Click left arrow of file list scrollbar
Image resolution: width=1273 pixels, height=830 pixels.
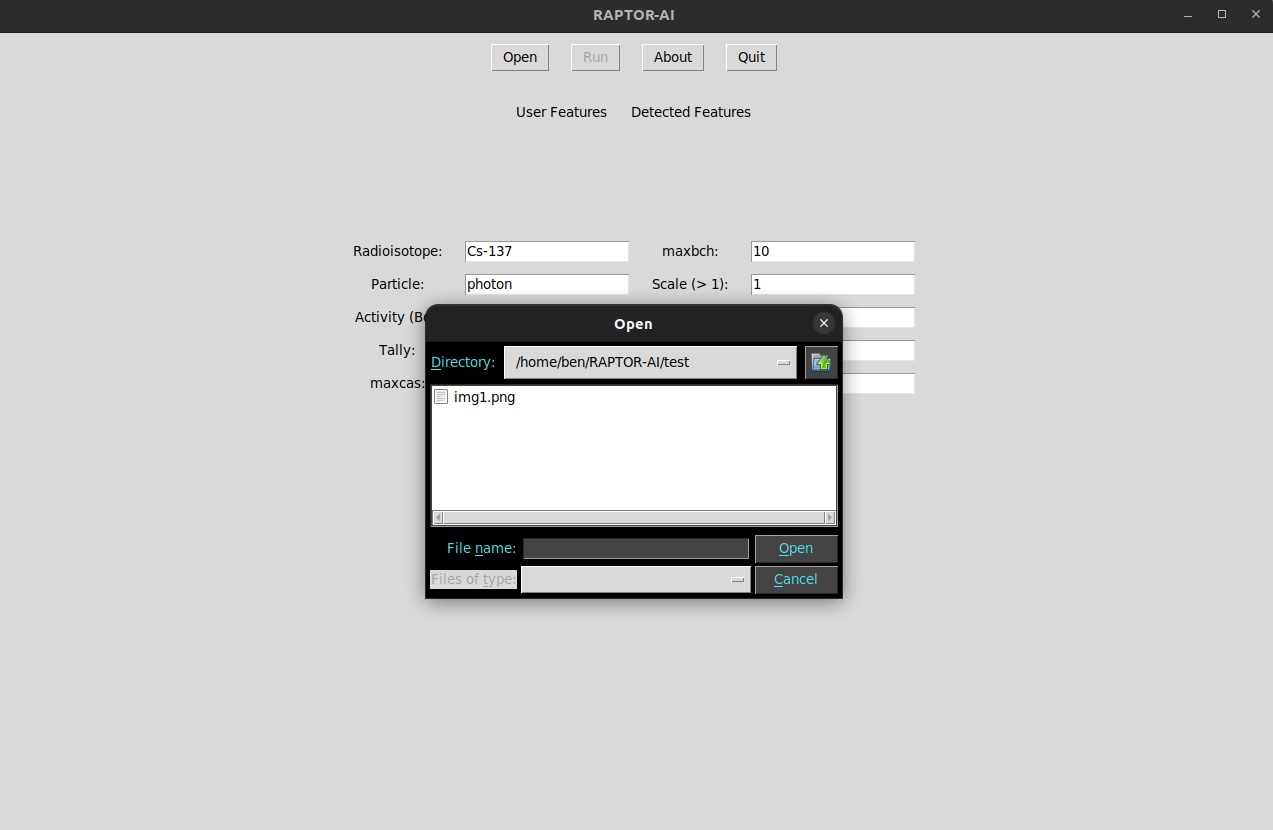[x=438, y=518]
